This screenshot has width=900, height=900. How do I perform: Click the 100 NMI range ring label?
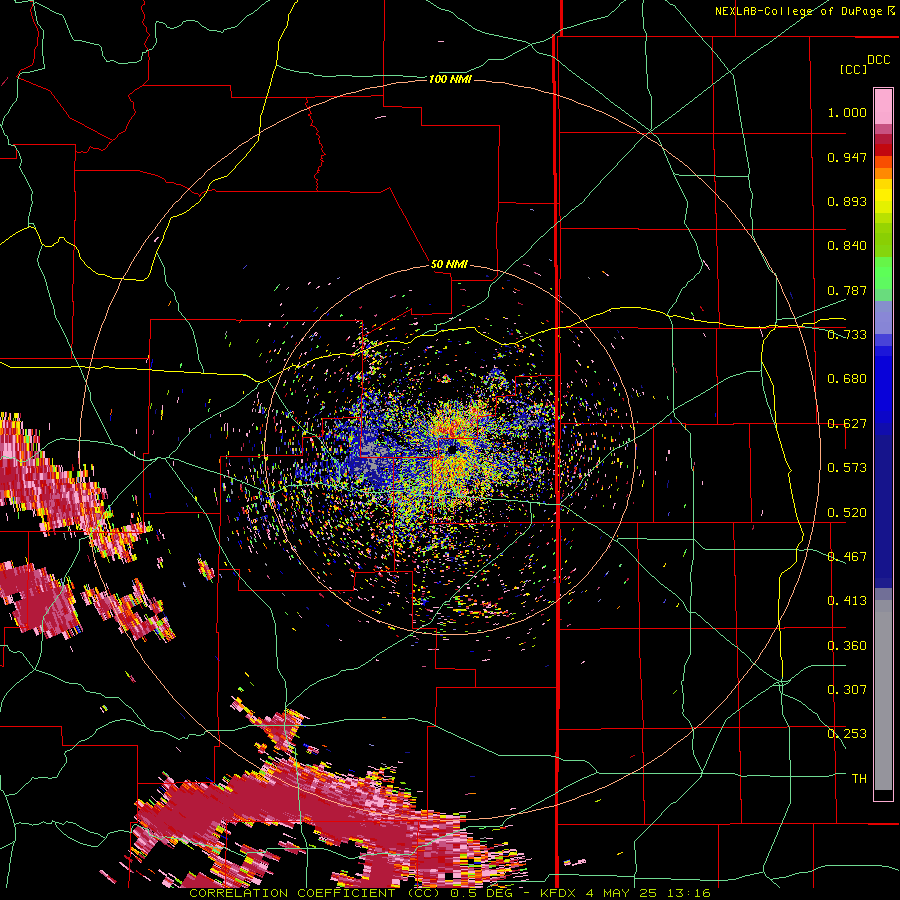pos(450,79)
